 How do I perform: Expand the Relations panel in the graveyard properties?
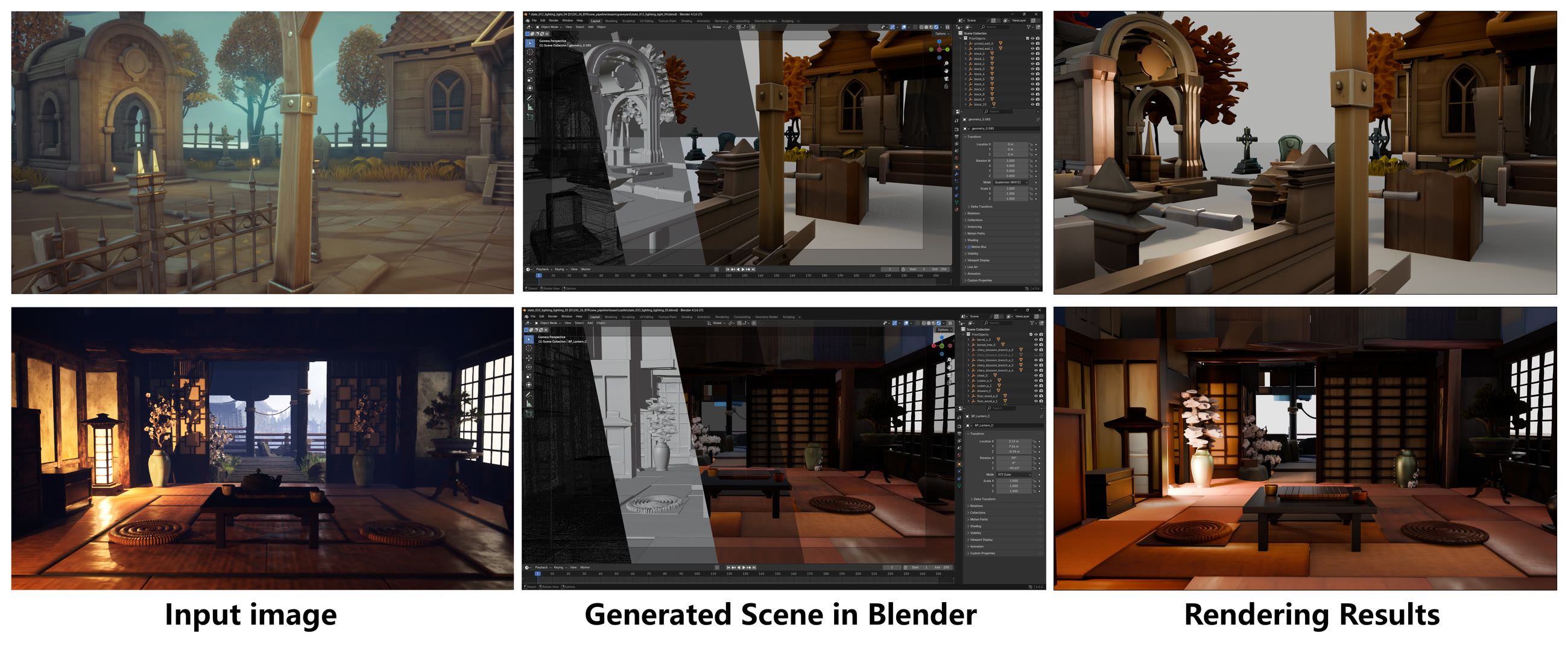(973, 213)
